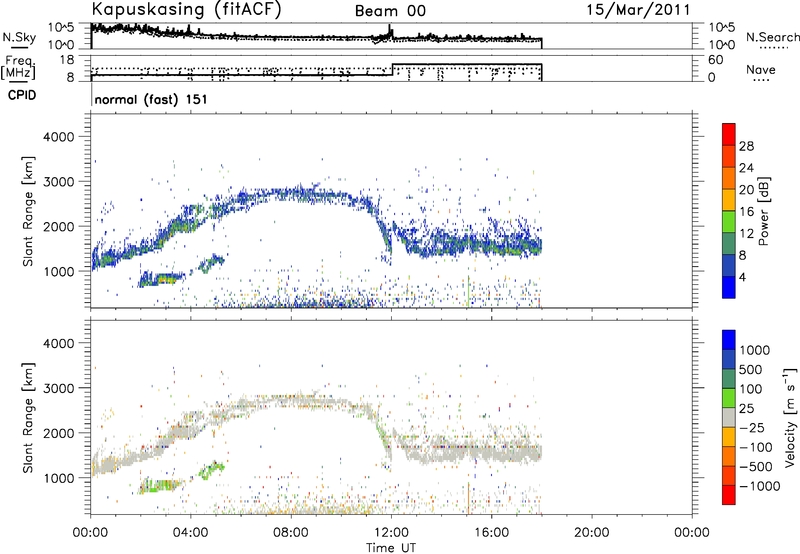This screenshot has height=554, width=800.
Task: Pick the bright blue top Velocity colorbar segment
Action: (729, 340)
